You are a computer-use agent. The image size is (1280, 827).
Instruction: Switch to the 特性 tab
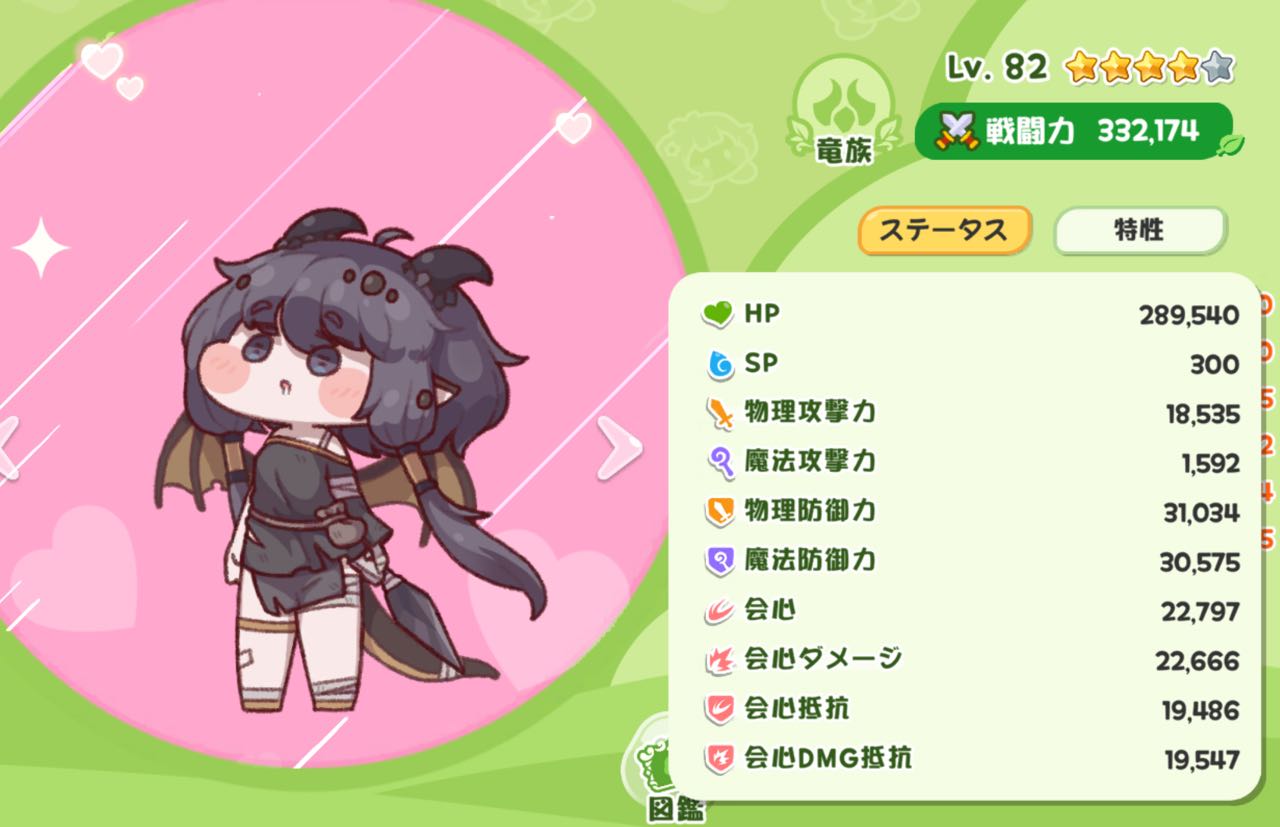1139,231
